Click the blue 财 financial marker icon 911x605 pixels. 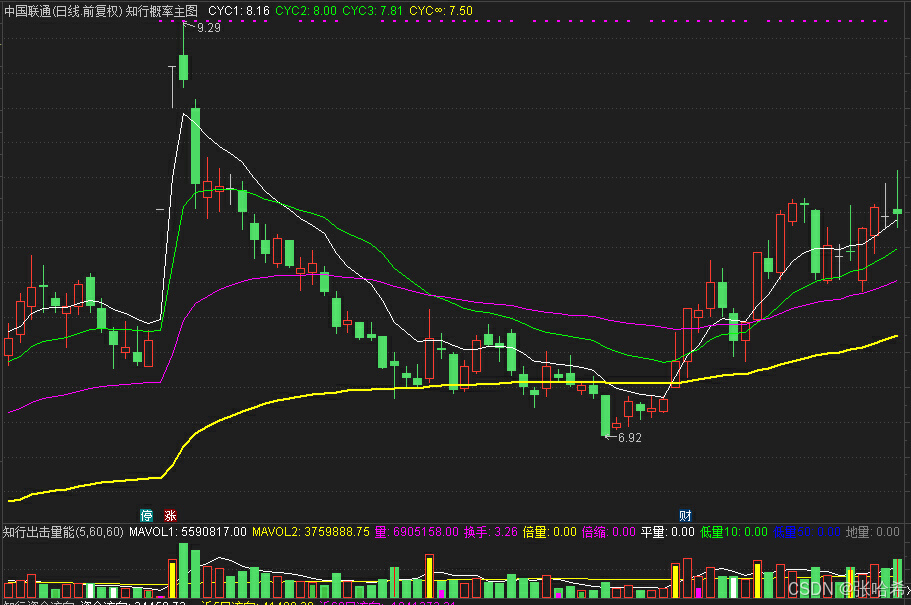tap(686, 515)
